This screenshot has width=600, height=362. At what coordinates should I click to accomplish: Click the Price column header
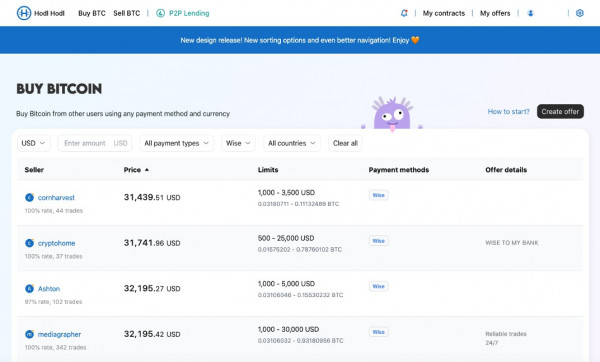(x=132, y=170)
